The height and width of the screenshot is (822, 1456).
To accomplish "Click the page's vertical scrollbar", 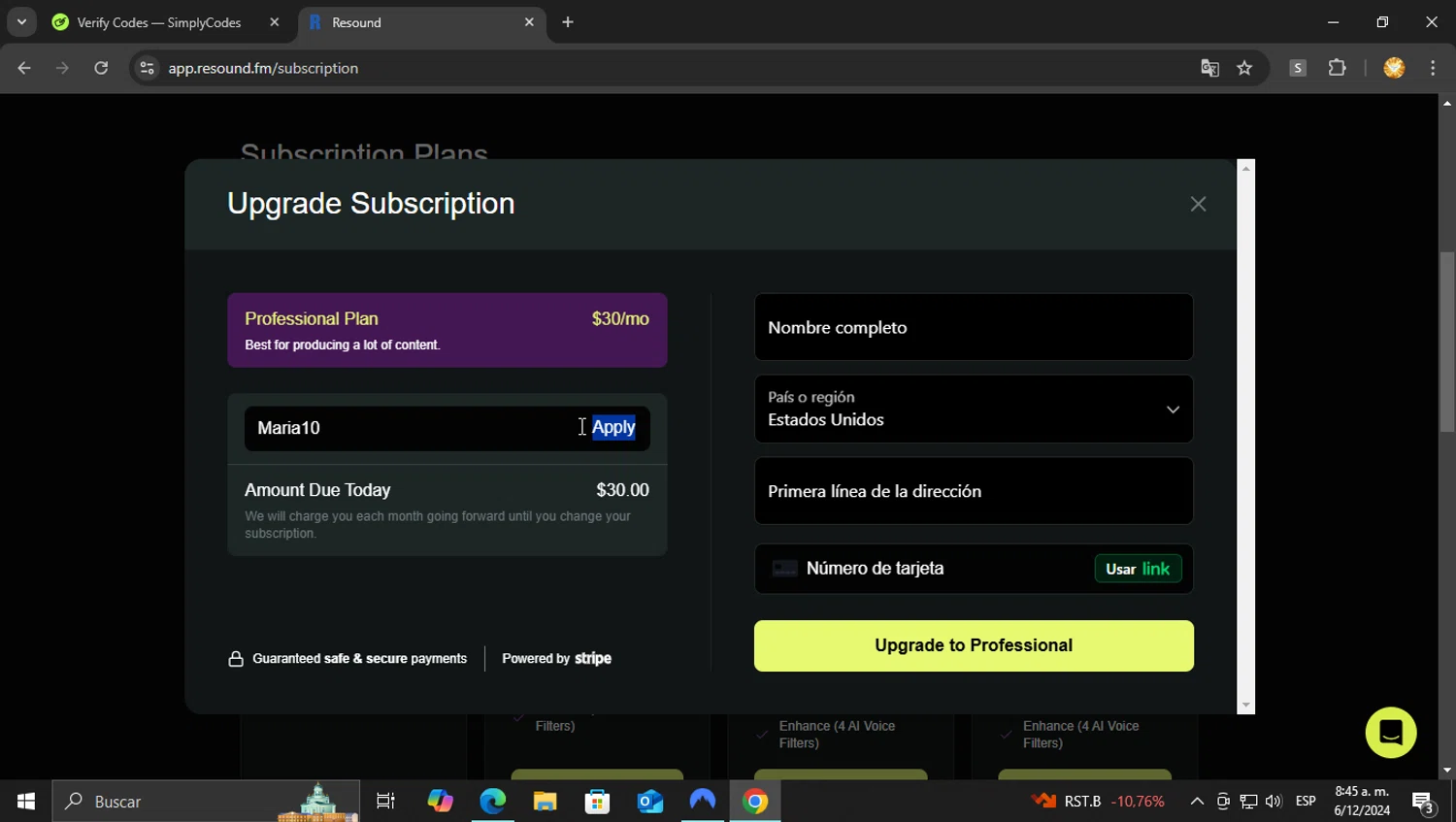I will click(1447, 342).
